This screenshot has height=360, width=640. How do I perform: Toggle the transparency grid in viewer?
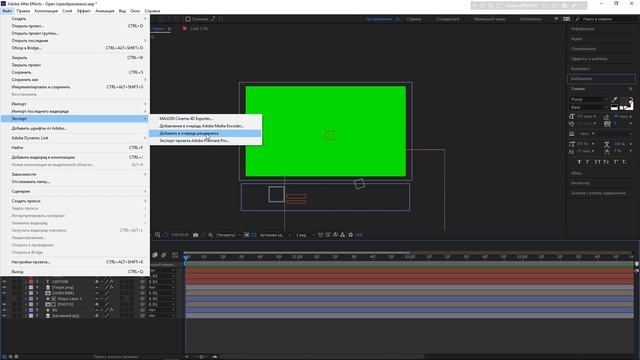[254, 235]
